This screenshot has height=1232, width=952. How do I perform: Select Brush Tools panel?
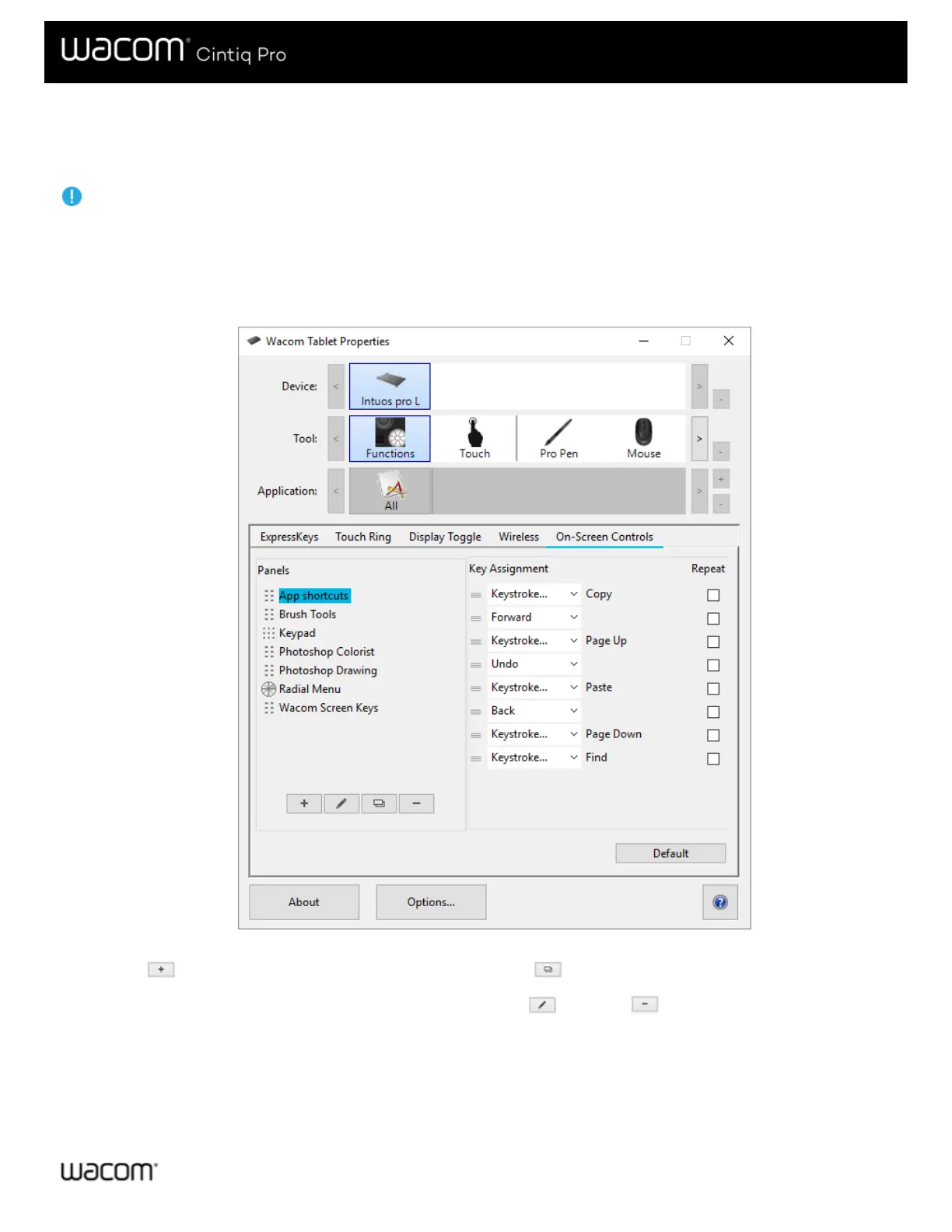(x=307, y=614)
